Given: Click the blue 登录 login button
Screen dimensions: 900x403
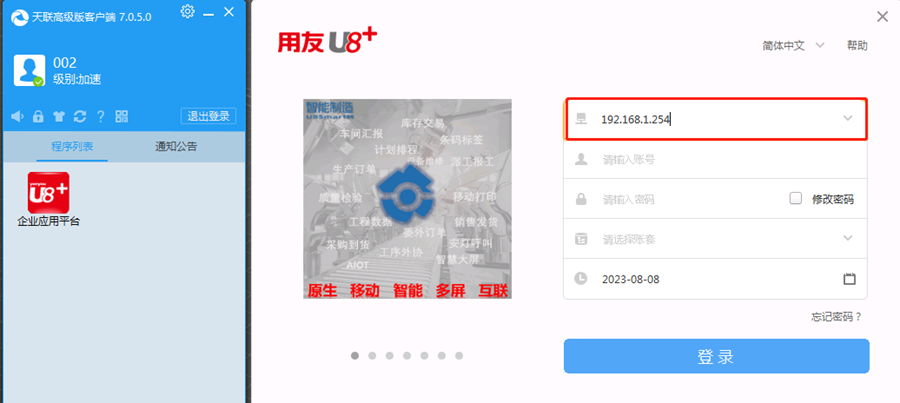Looking at the screenshot, I should [x=716, y=356].
